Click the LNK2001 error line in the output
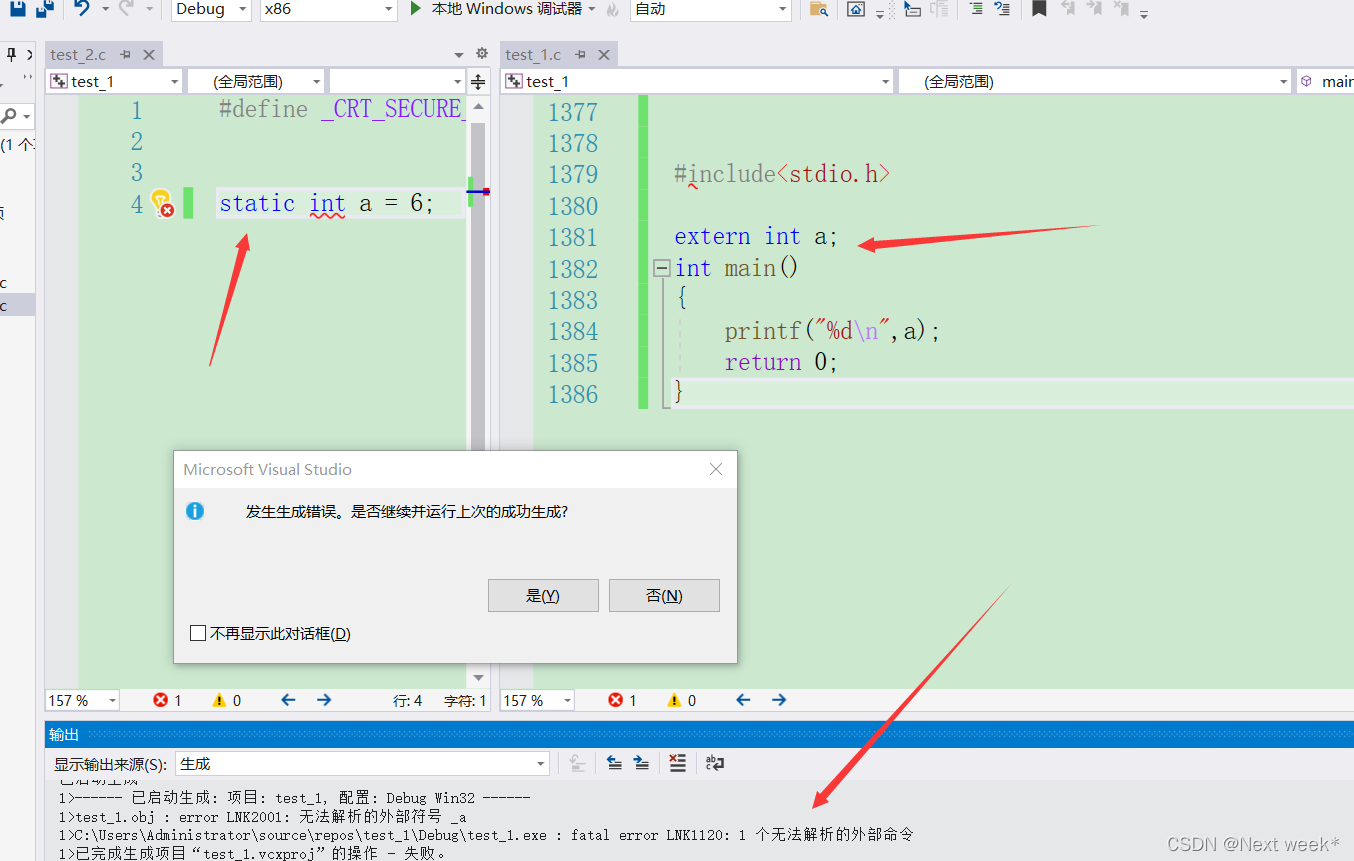1354x861 pixels. tap(263, 816)
